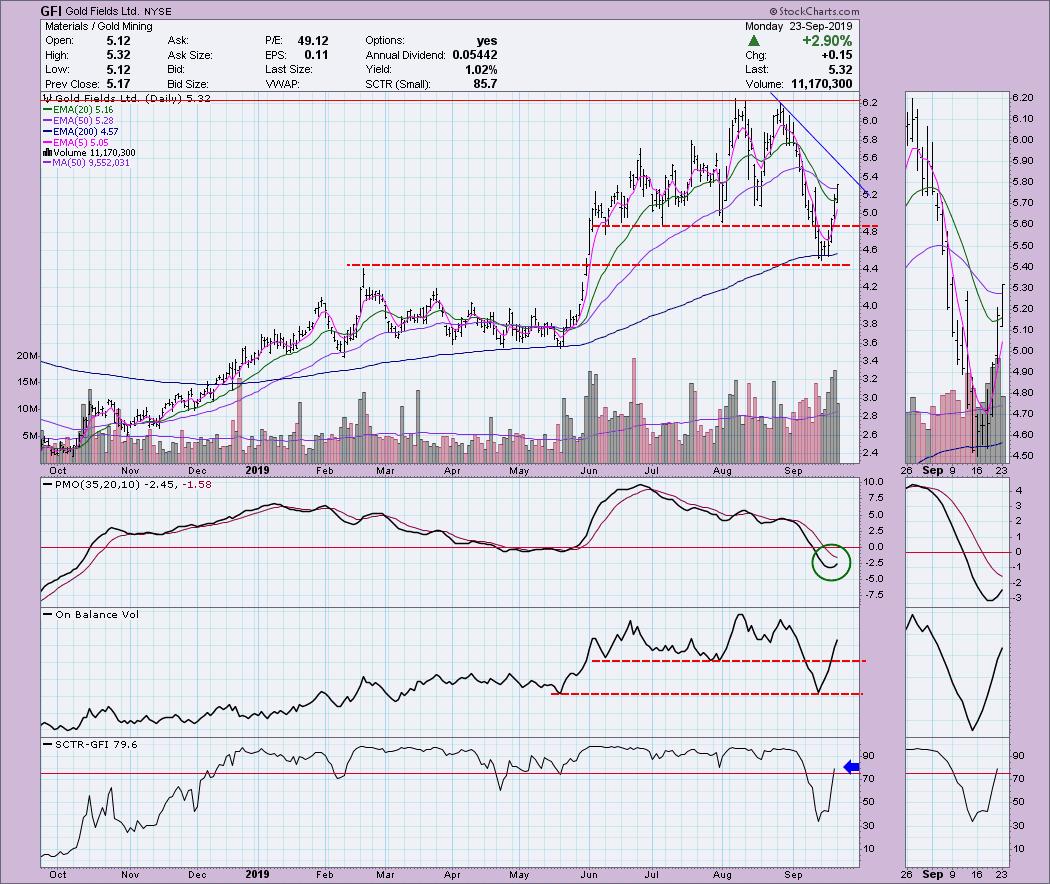Click the volume bars icon in legend
This screenshot has width=1050, height=884.
48,153
